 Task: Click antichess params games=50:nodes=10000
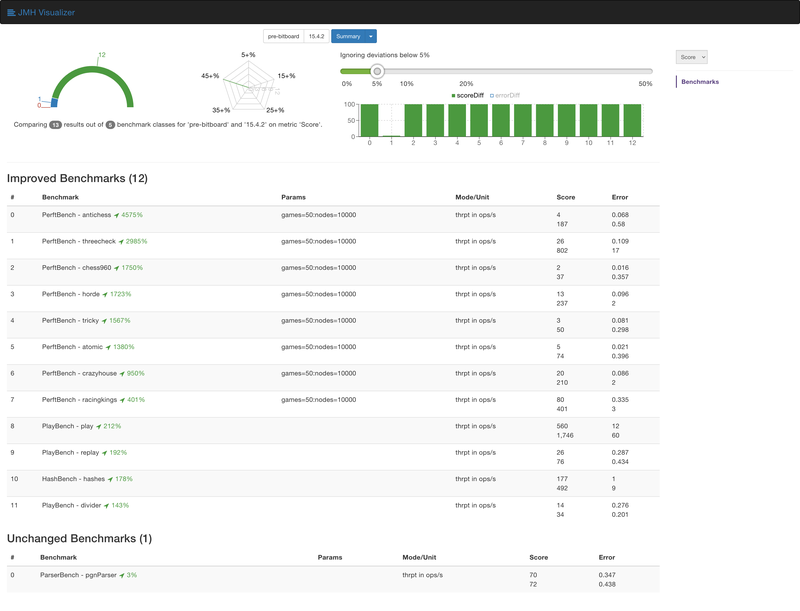click(x=318, y=215)
